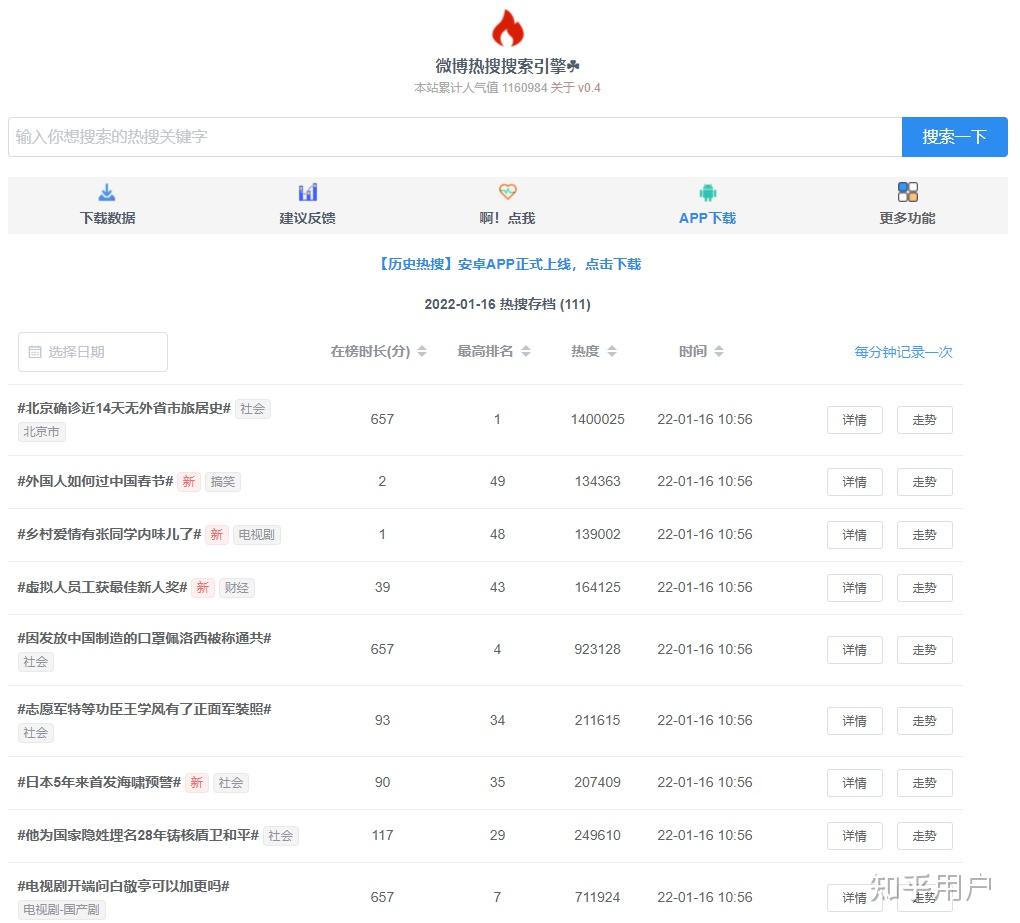Open 建议反馈 menu item
Viewport: 1020px width, 923px height.
(x=308, y=205)
